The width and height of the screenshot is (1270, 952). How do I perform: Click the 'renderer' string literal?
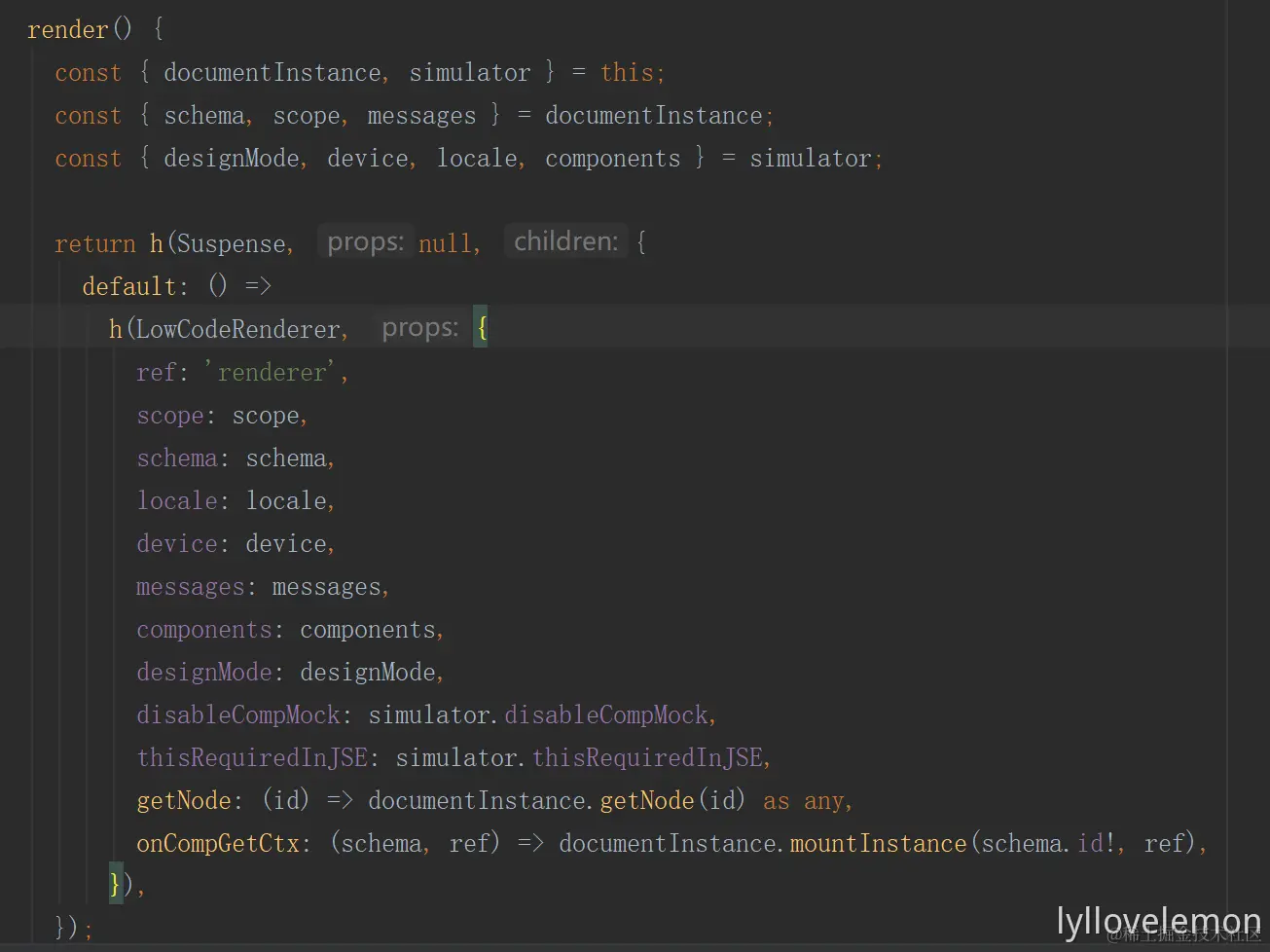click(272, 372)
